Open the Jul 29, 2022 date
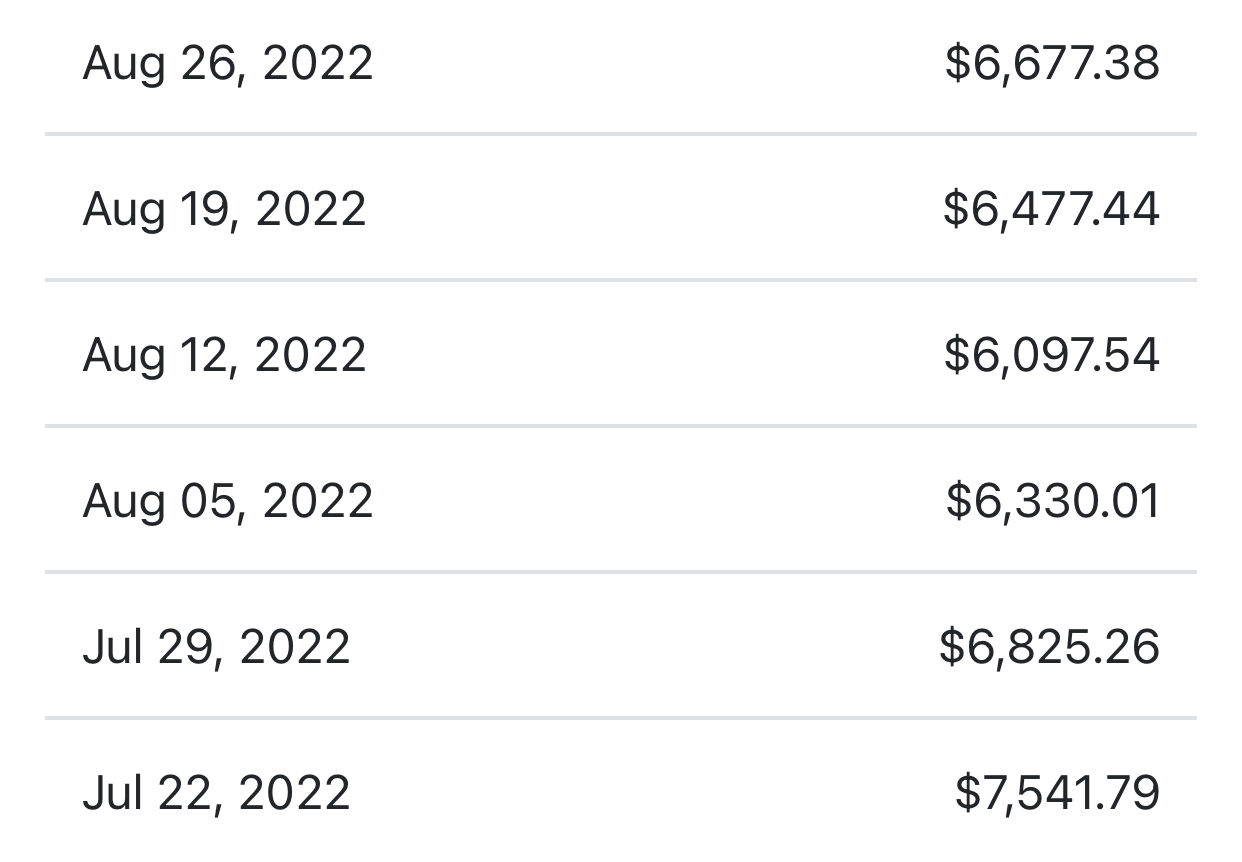The image size is (1242, 862). click(217, 647)
